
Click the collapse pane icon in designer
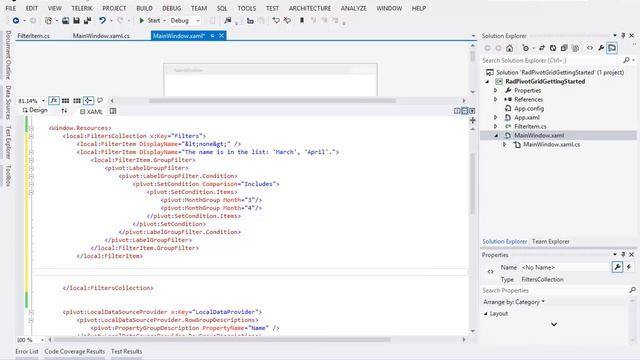coord(472,111)
